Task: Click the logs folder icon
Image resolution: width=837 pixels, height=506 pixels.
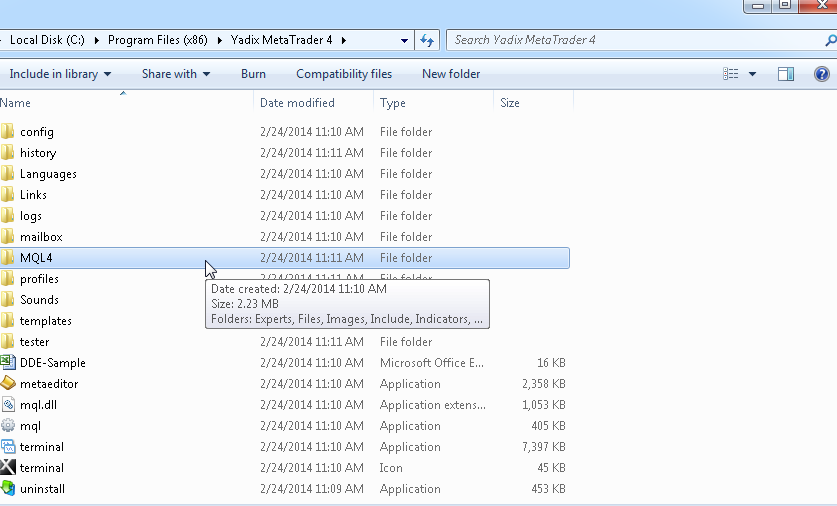Action: [x=7, y=216]
